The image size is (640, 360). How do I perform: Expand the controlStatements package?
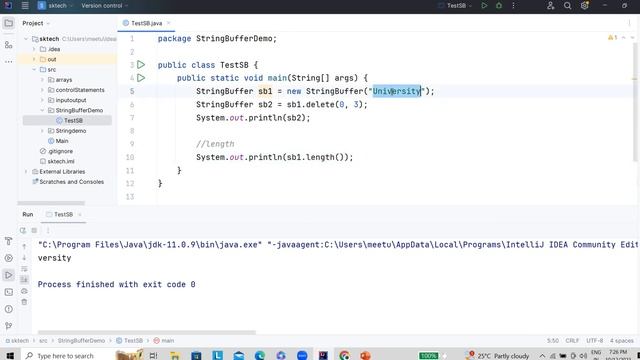click(42, 90)
